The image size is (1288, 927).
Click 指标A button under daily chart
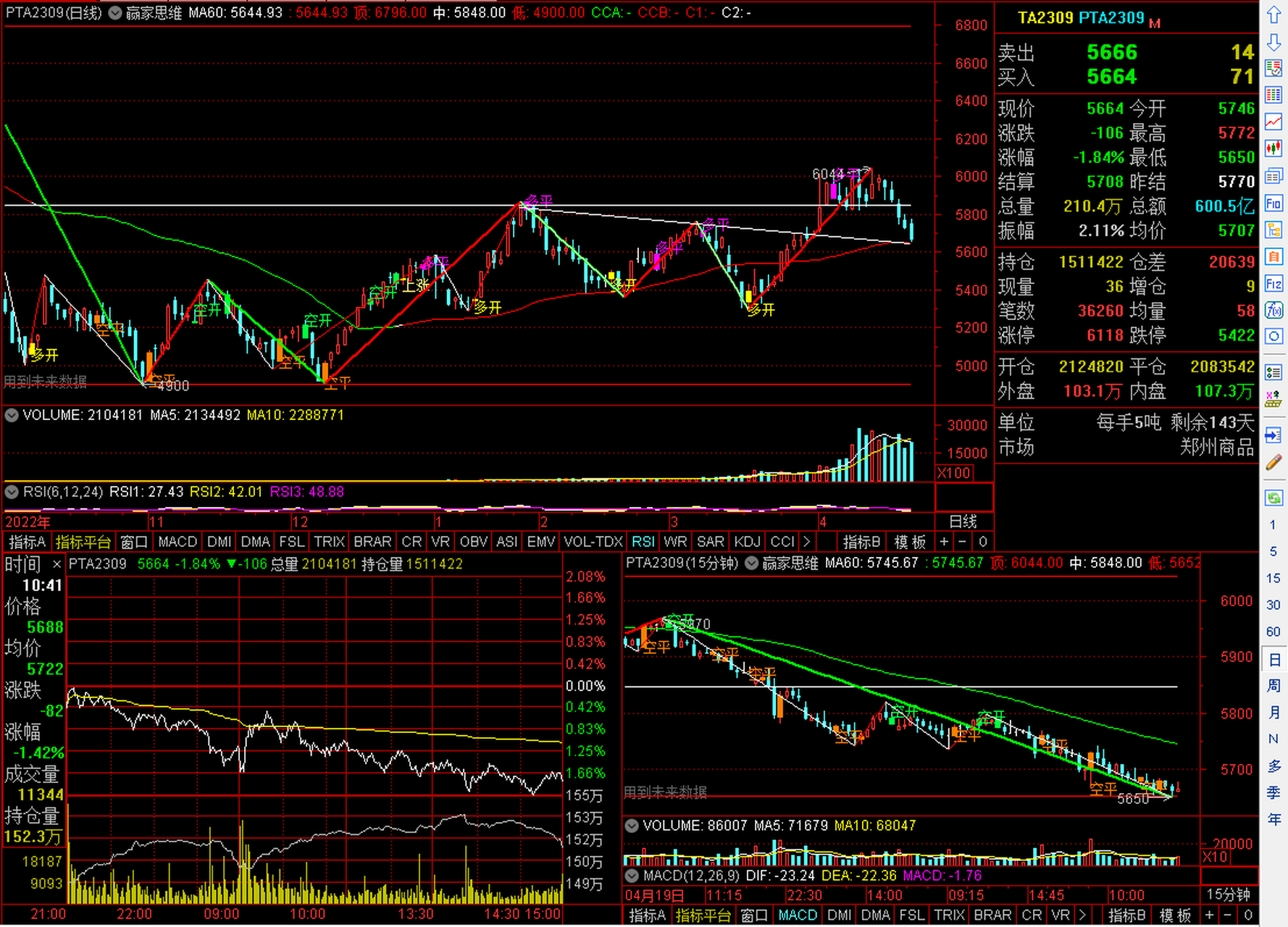[x=28, y=542]
